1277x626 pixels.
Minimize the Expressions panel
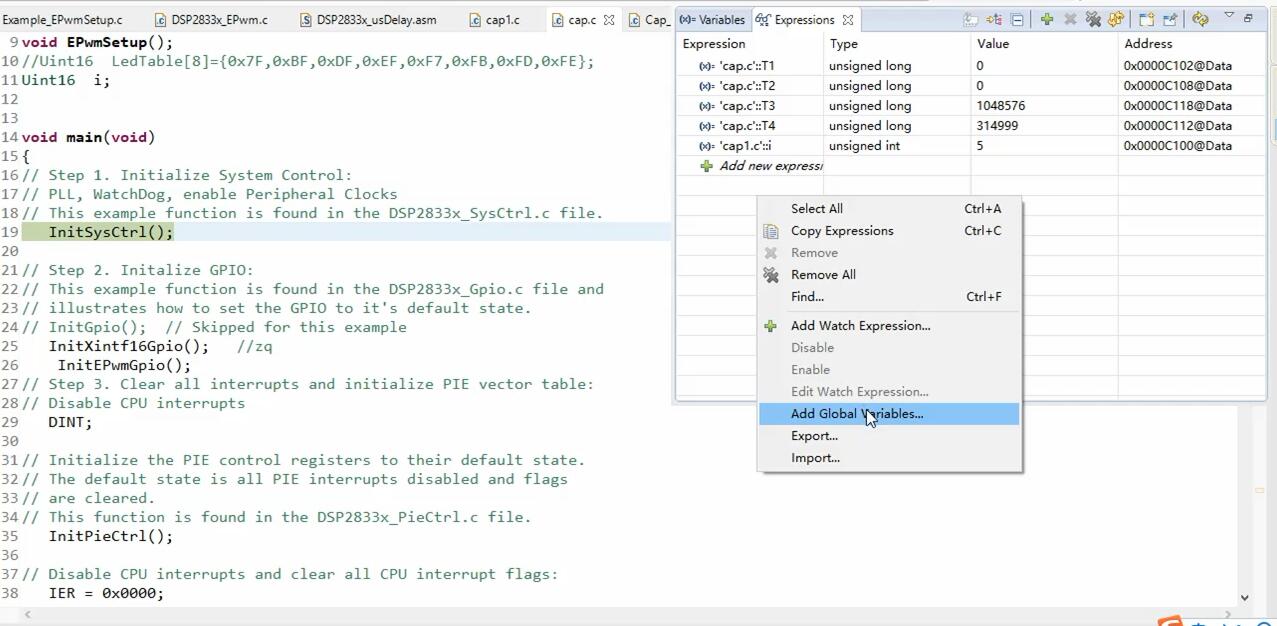1248,18
